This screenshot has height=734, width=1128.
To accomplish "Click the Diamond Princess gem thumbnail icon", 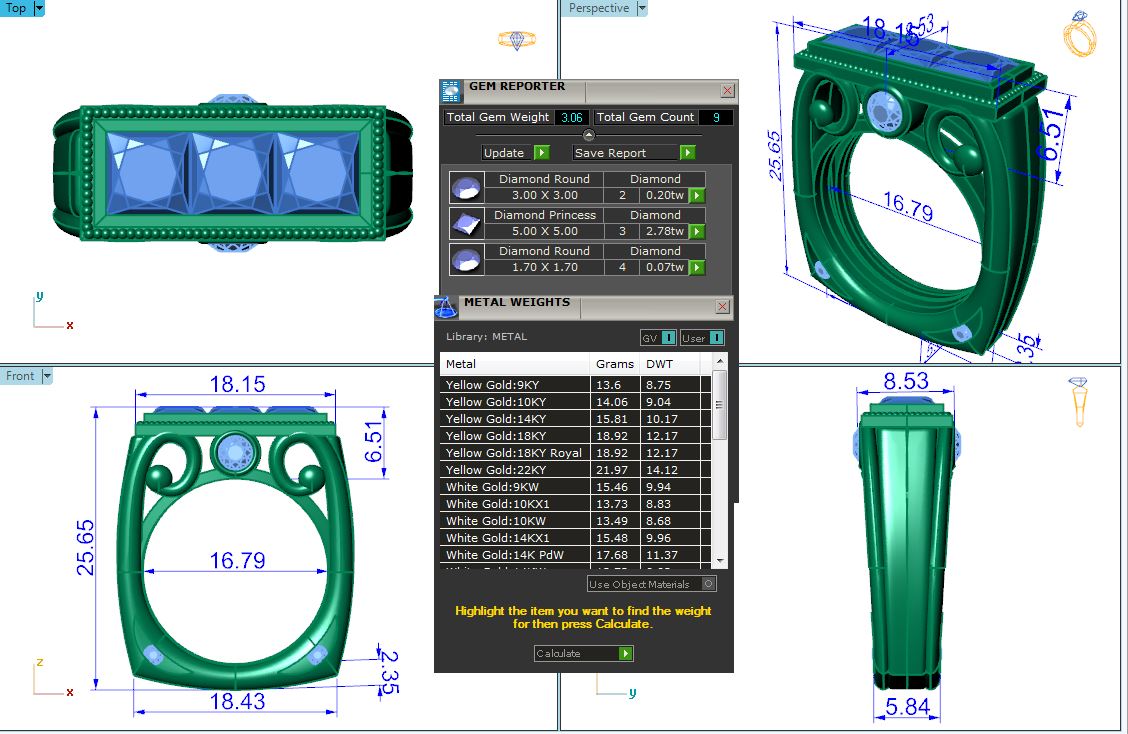I will (464, 223).
